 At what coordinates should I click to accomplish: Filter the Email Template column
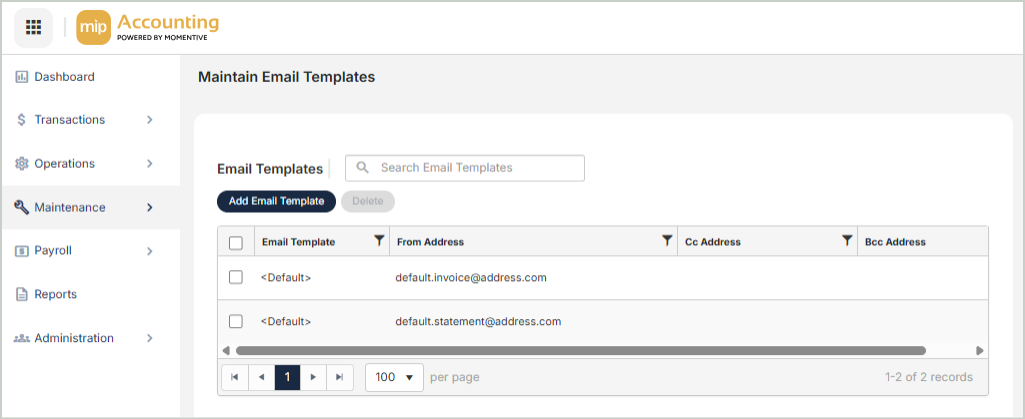[x=379, y=241]
